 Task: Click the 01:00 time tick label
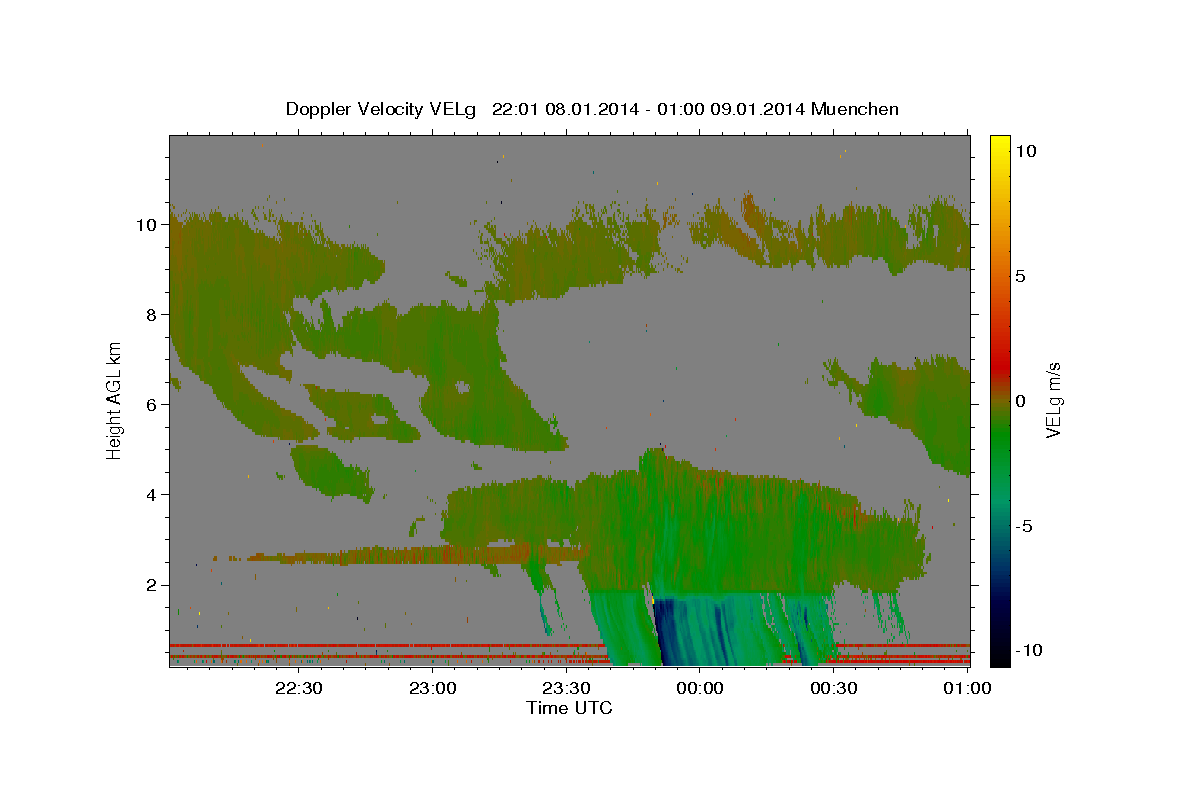966,688
